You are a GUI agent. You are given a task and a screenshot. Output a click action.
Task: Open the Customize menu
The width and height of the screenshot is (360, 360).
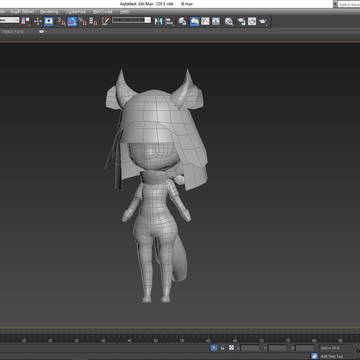[x=75, y=12]
